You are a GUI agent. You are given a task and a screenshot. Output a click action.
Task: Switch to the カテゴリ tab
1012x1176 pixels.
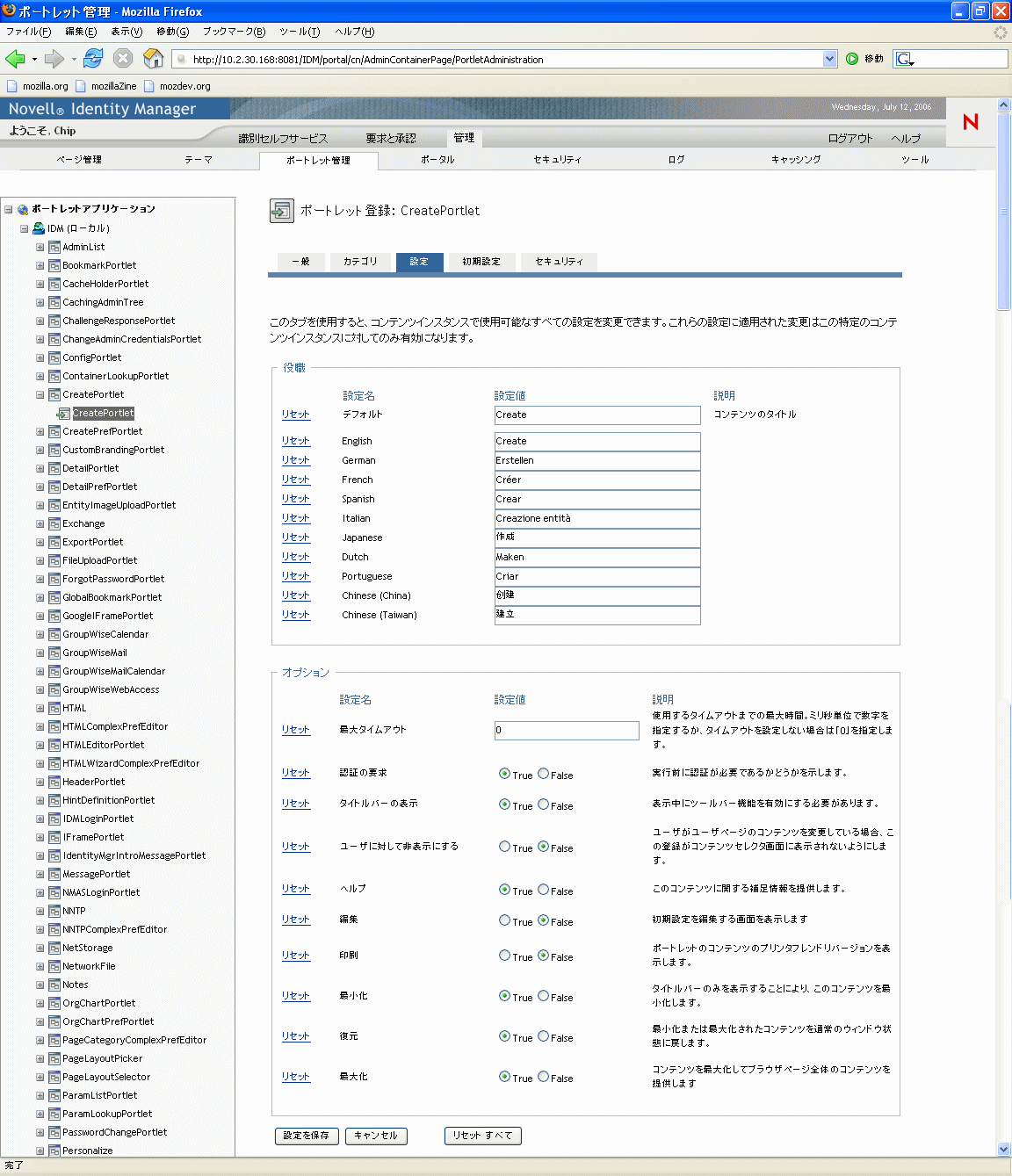pos(360,262)
